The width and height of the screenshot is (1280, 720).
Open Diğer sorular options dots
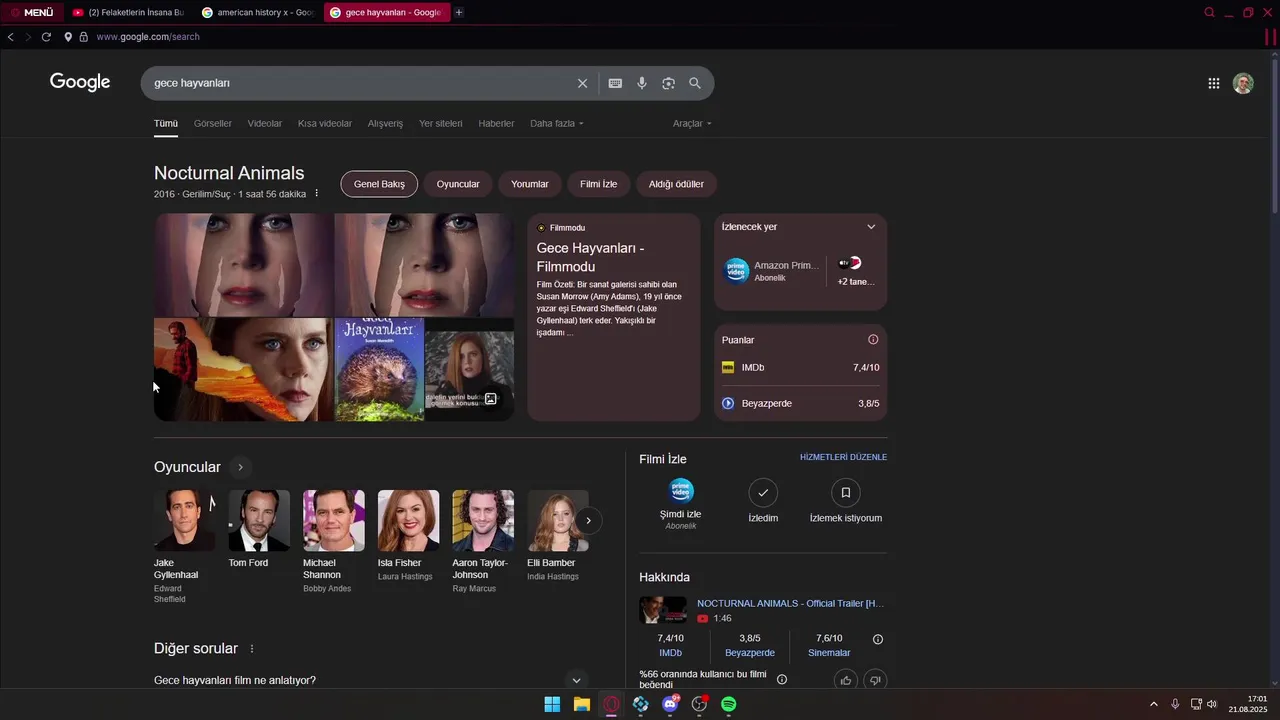(x=252, y=649)
